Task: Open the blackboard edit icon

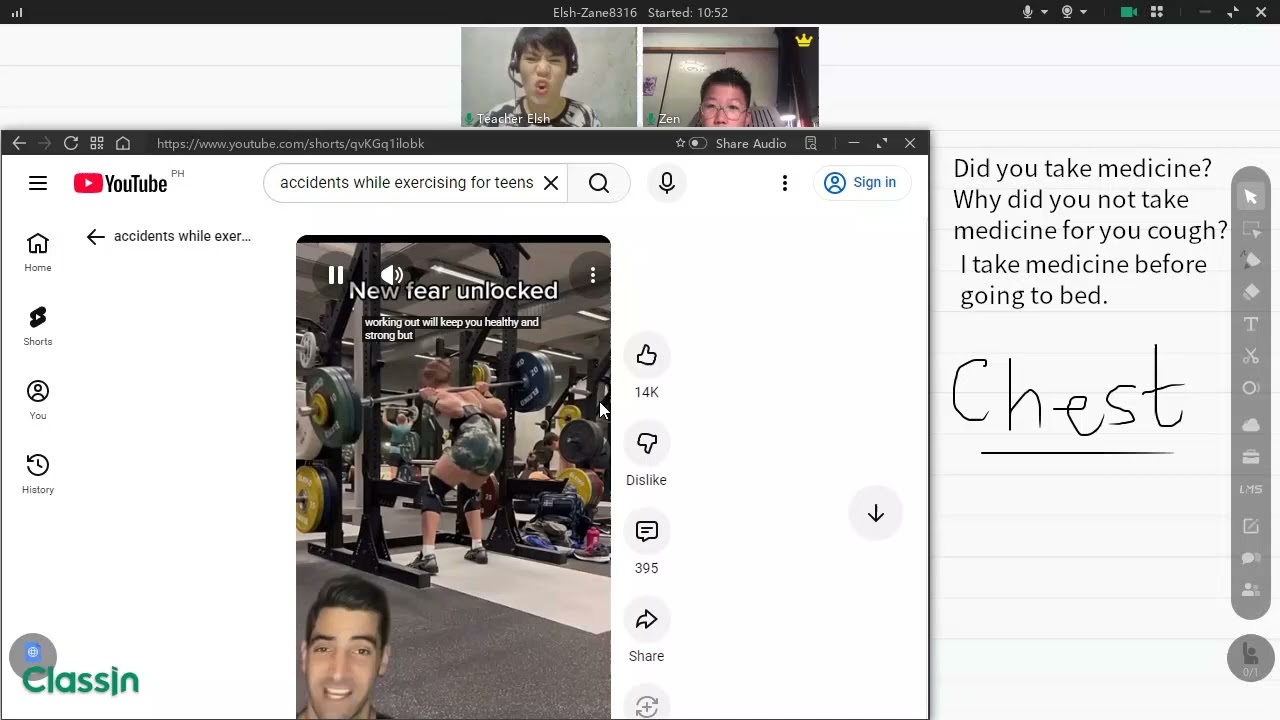Action: 1251,526
